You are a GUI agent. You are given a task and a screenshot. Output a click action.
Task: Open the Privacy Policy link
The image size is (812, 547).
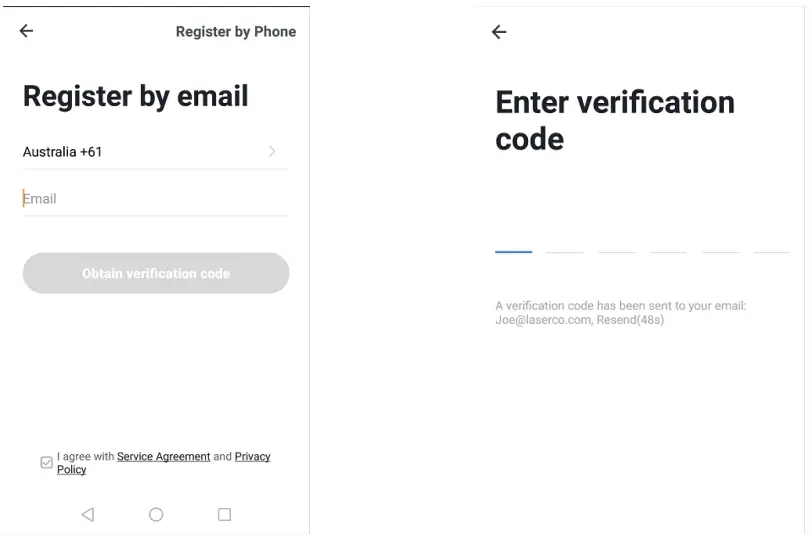pos(252,457)
